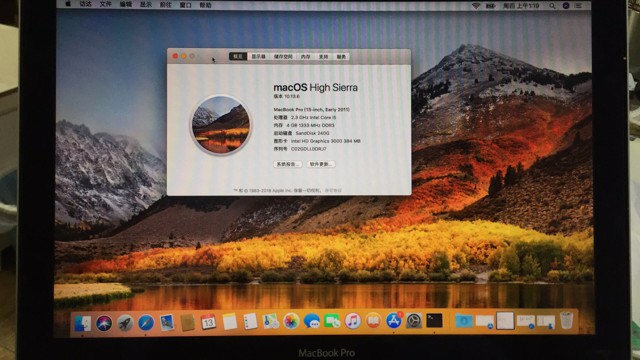Click the SanDisk startup disk line

point(301,133)
